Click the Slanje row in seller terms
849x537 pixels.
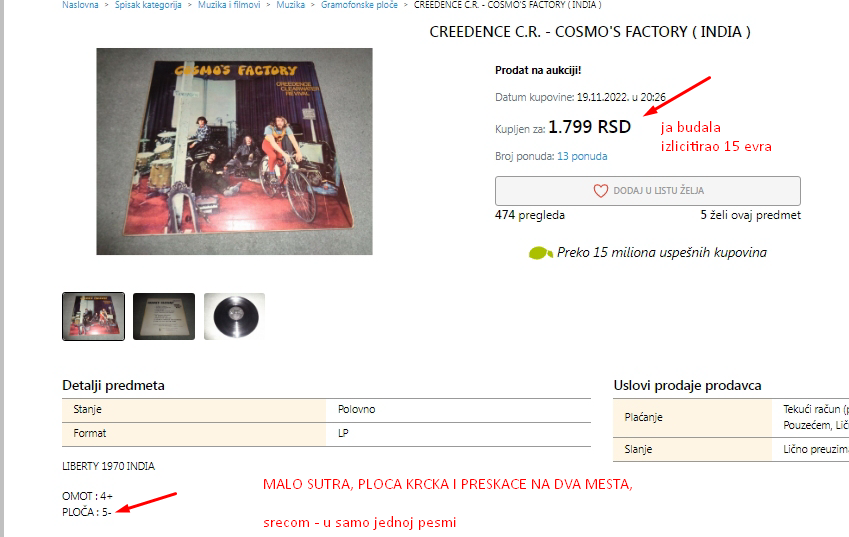731,449
